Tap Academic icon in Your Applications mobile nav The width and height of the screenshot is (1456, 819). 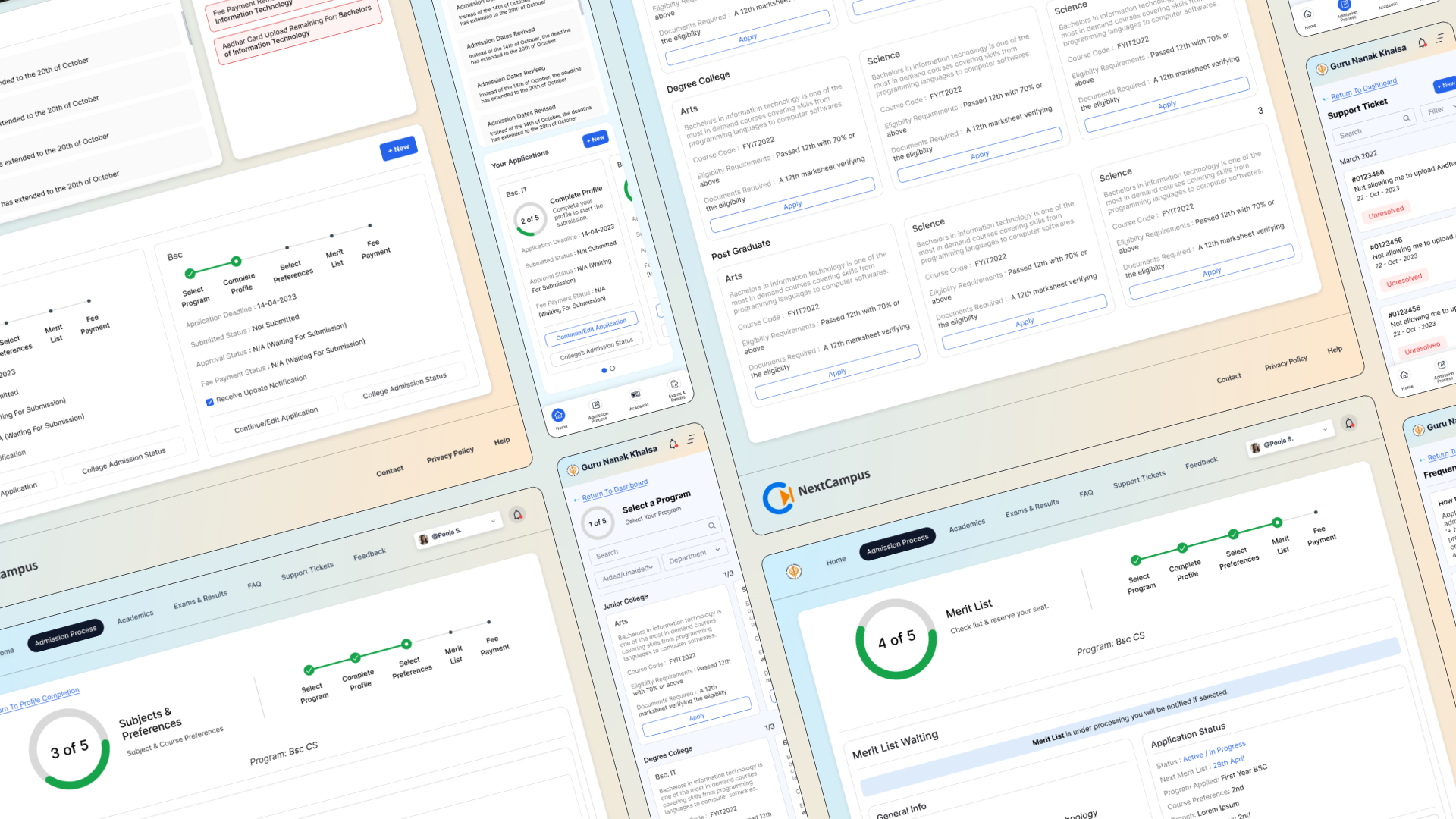point(635,394)
